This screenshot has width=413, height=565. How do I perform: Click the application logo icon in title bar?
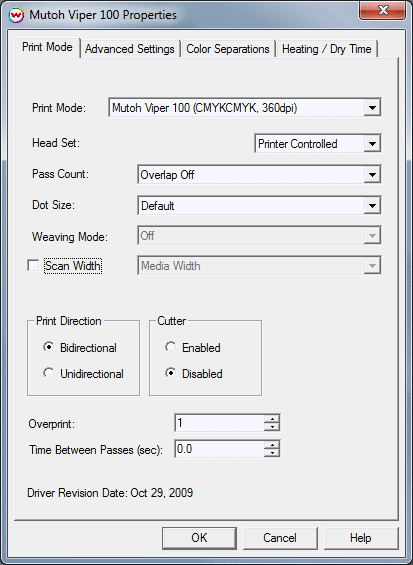pyautogui.click(x=16, y=15)
